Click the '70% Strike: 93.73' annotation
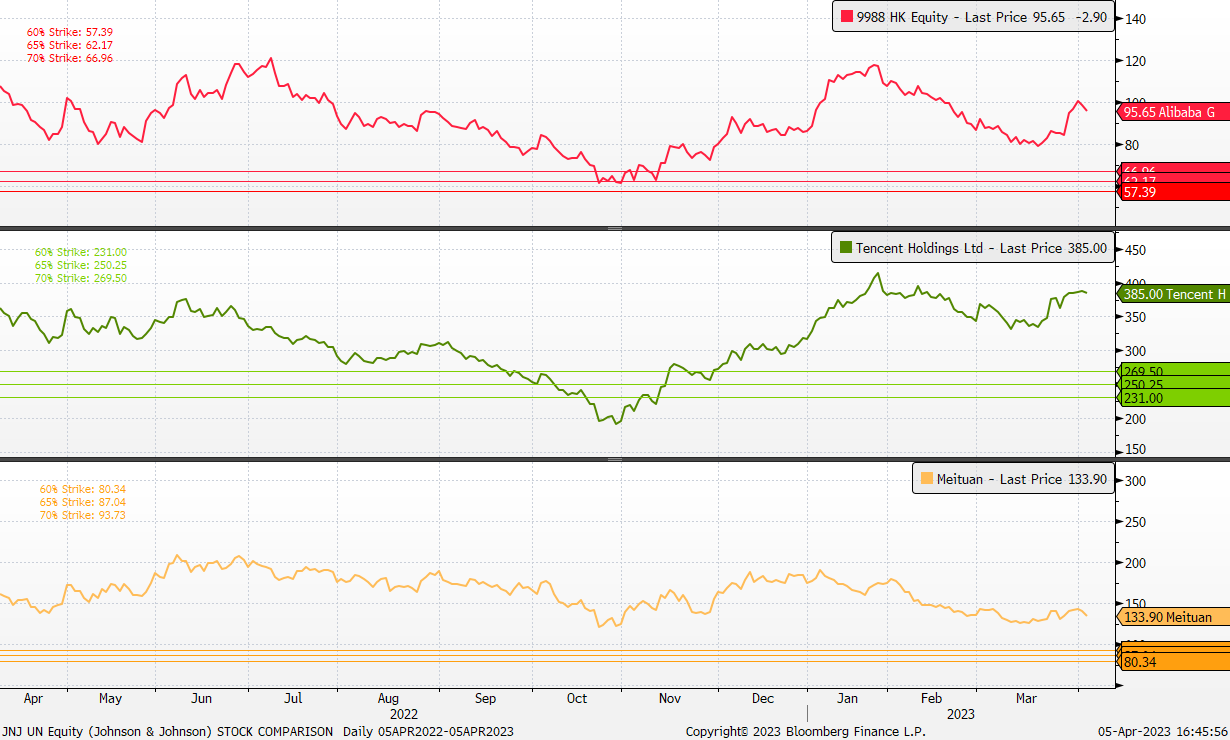Image resolution: width=1230 pixels, height=740 pixels. pos(83,514)
